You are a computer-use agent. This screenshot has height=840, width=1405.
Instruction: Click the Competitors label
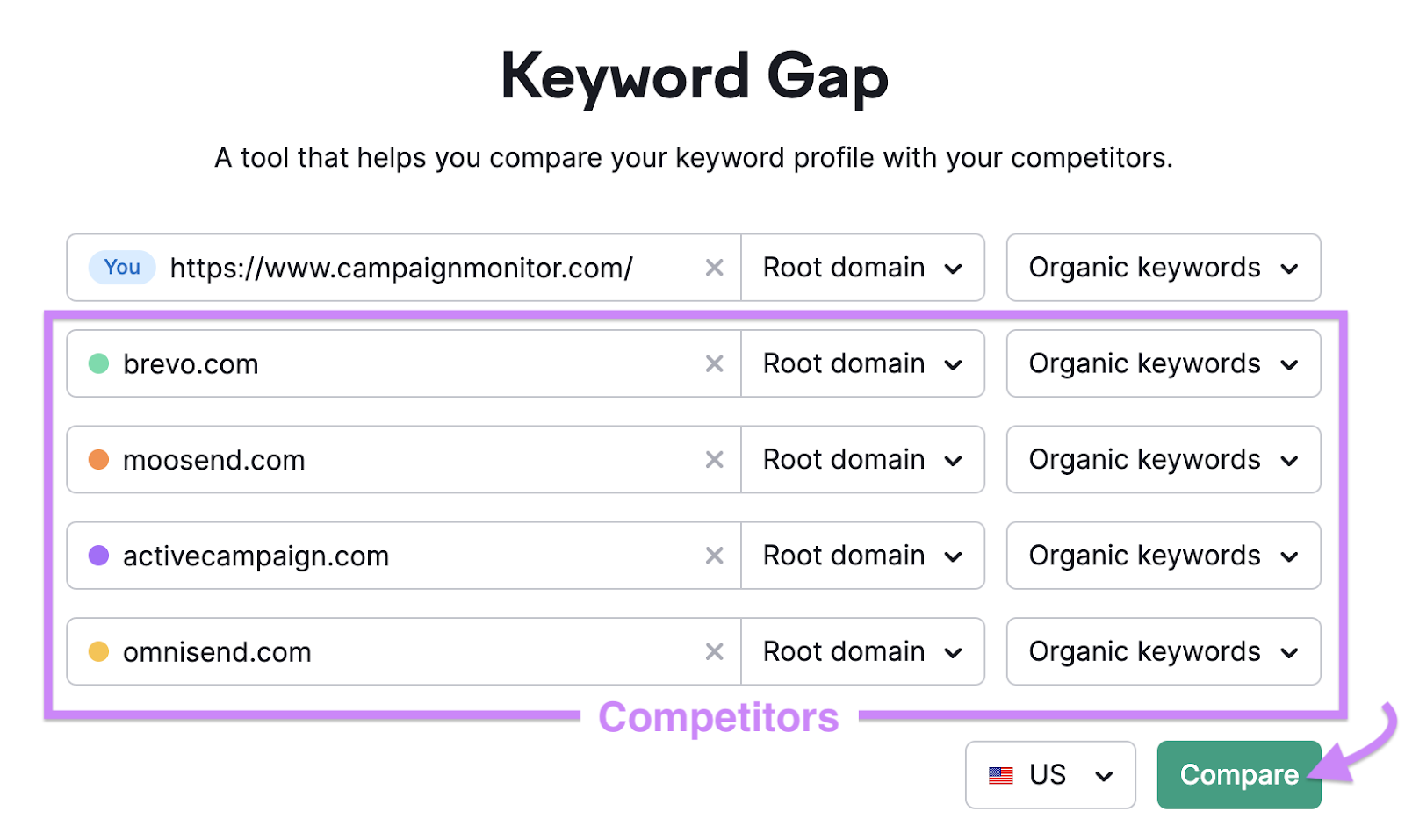point(718,716)
